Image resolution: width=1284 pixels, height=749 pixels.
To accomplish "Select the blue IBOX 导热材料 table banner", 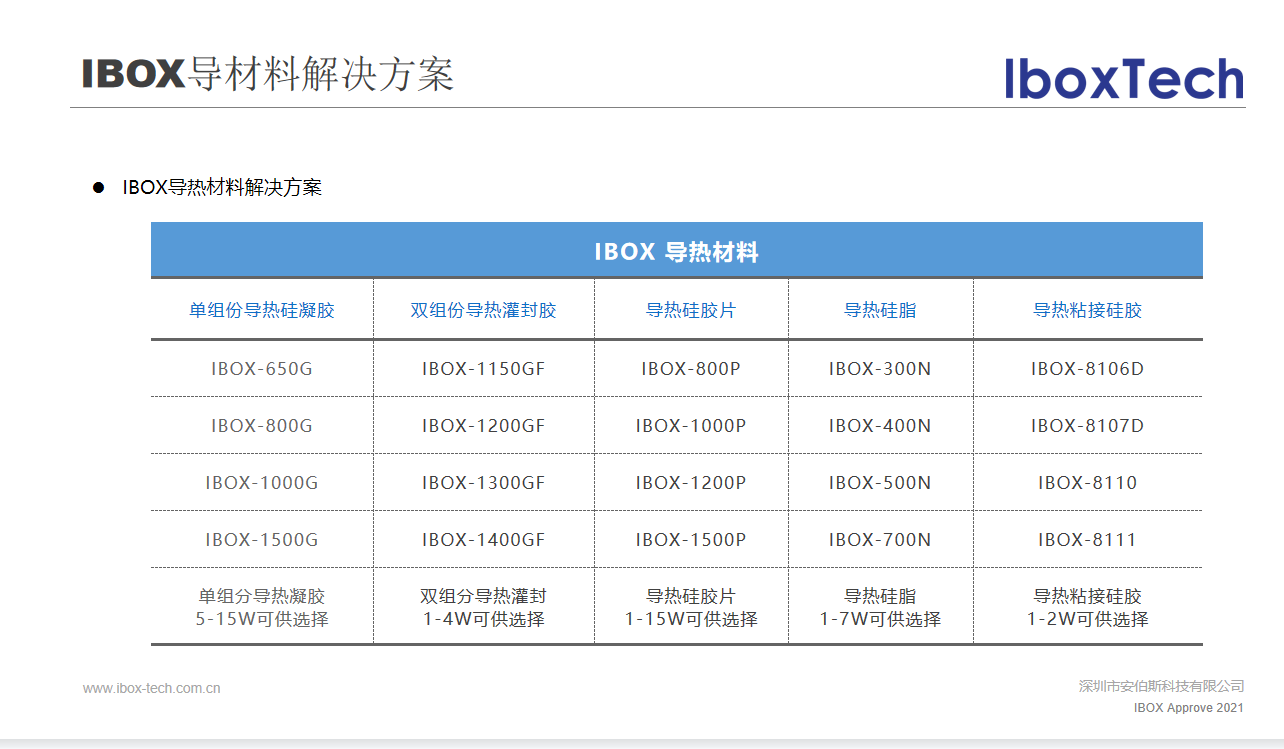I will (x=676, y=251).
